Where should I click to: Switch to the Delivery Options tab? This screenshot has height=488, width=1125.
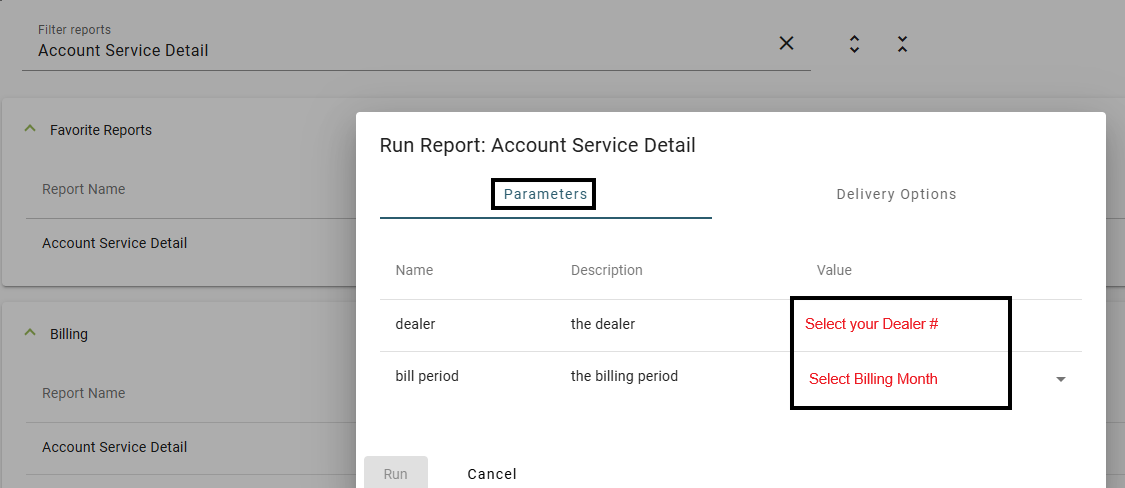[x=896, y=194]
